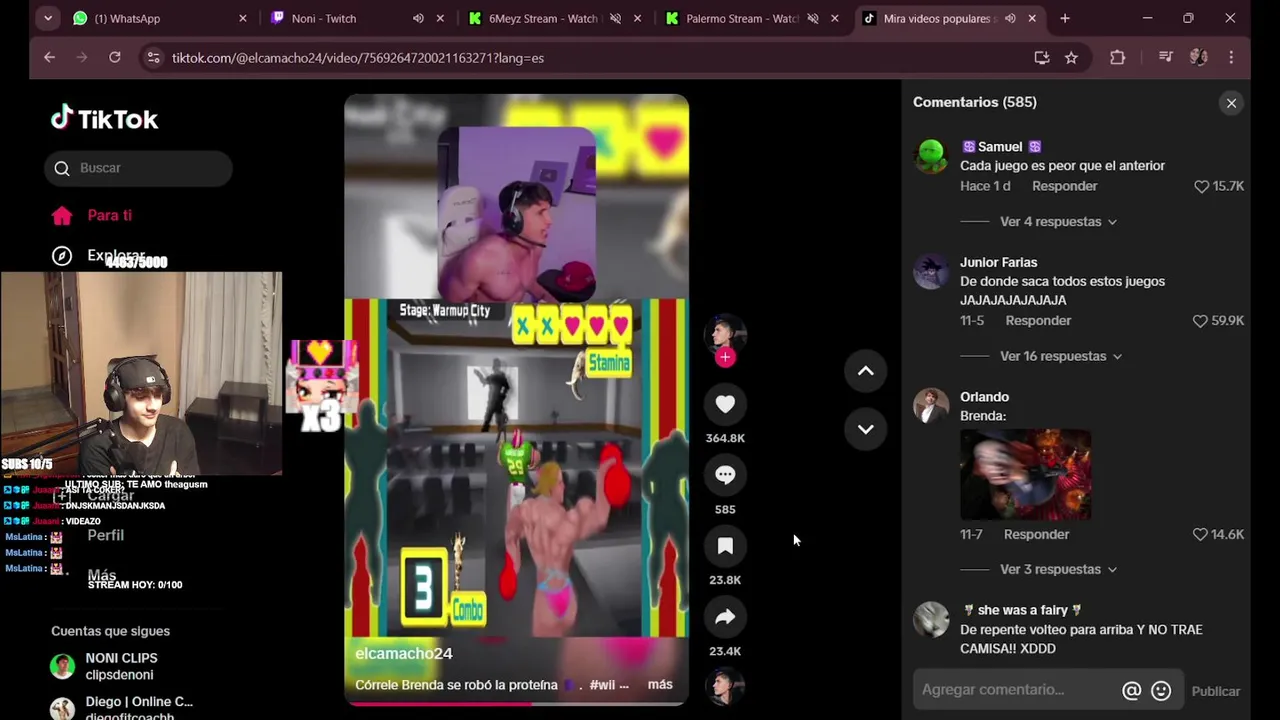This screenshot has width=1280, height=720.
Task: Open elcamacho24 username on the video
Action: point(404,653)
